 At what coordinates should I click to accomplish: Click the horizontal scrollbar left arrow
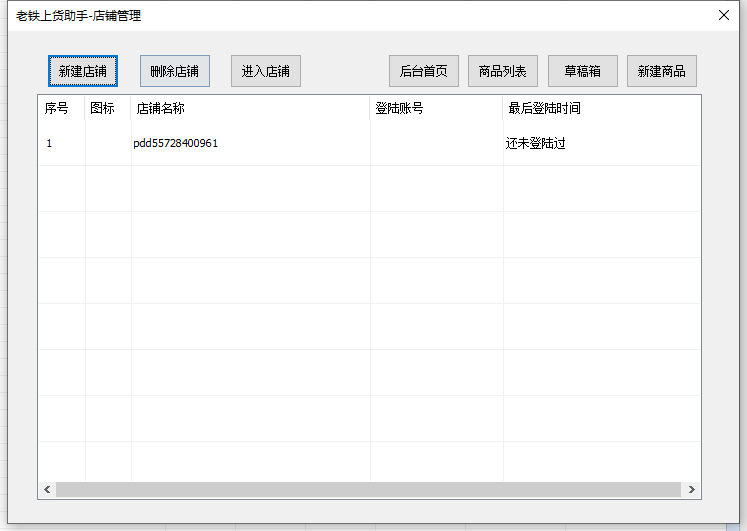click(47, 490)
